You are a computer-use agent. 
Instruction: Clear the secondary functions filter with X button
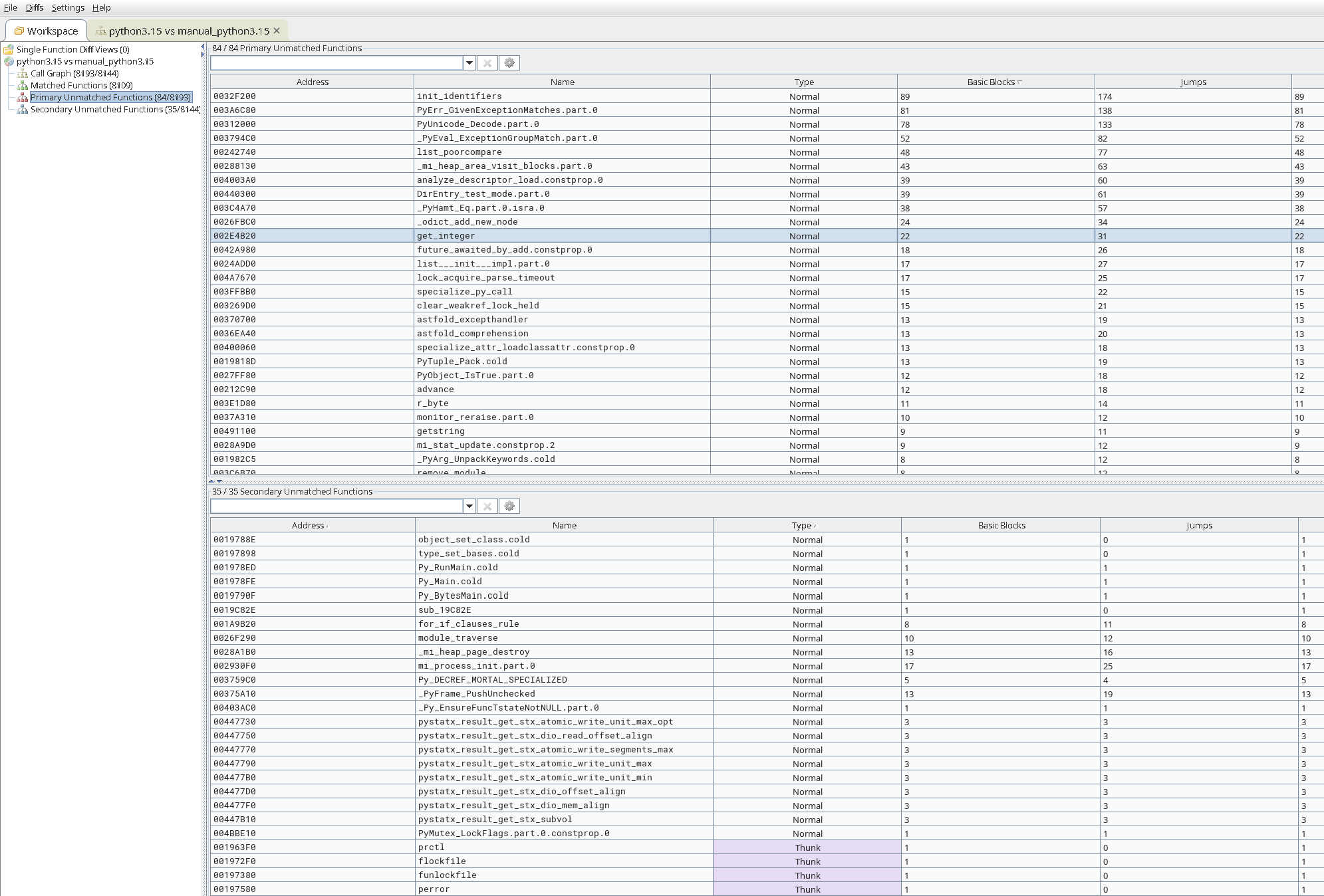(487, 506)
